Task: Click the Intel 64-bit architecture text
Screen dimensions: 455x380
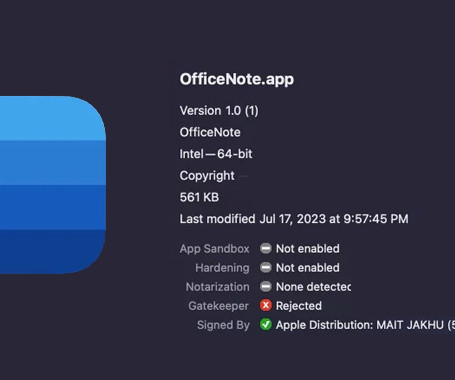Action: (216, 154)
